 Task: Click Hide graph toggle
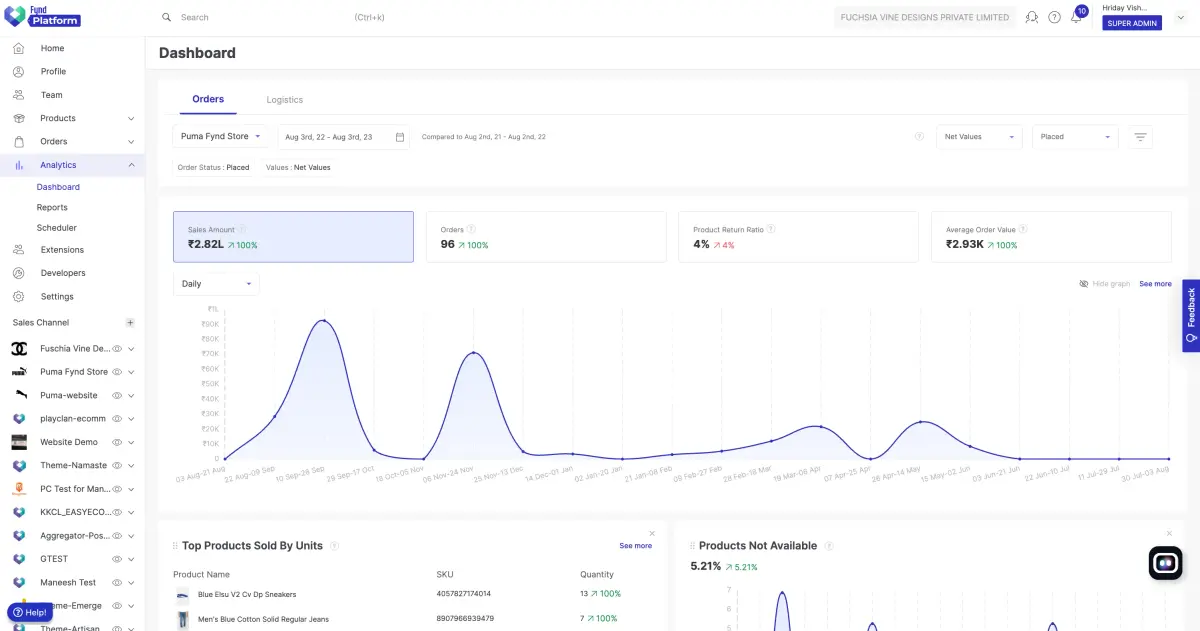point(1104,284)
